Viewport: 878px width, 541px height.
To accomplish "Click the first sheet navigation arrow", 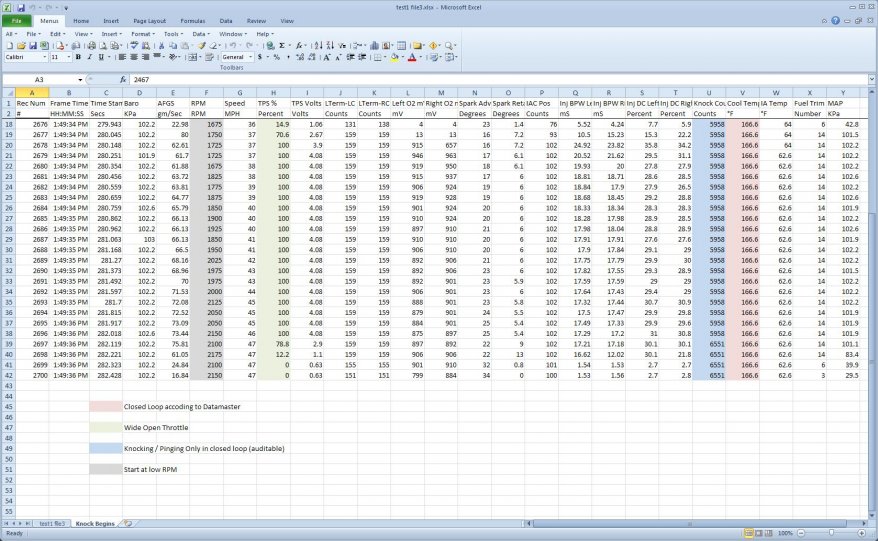I will [x=7, y=524].
